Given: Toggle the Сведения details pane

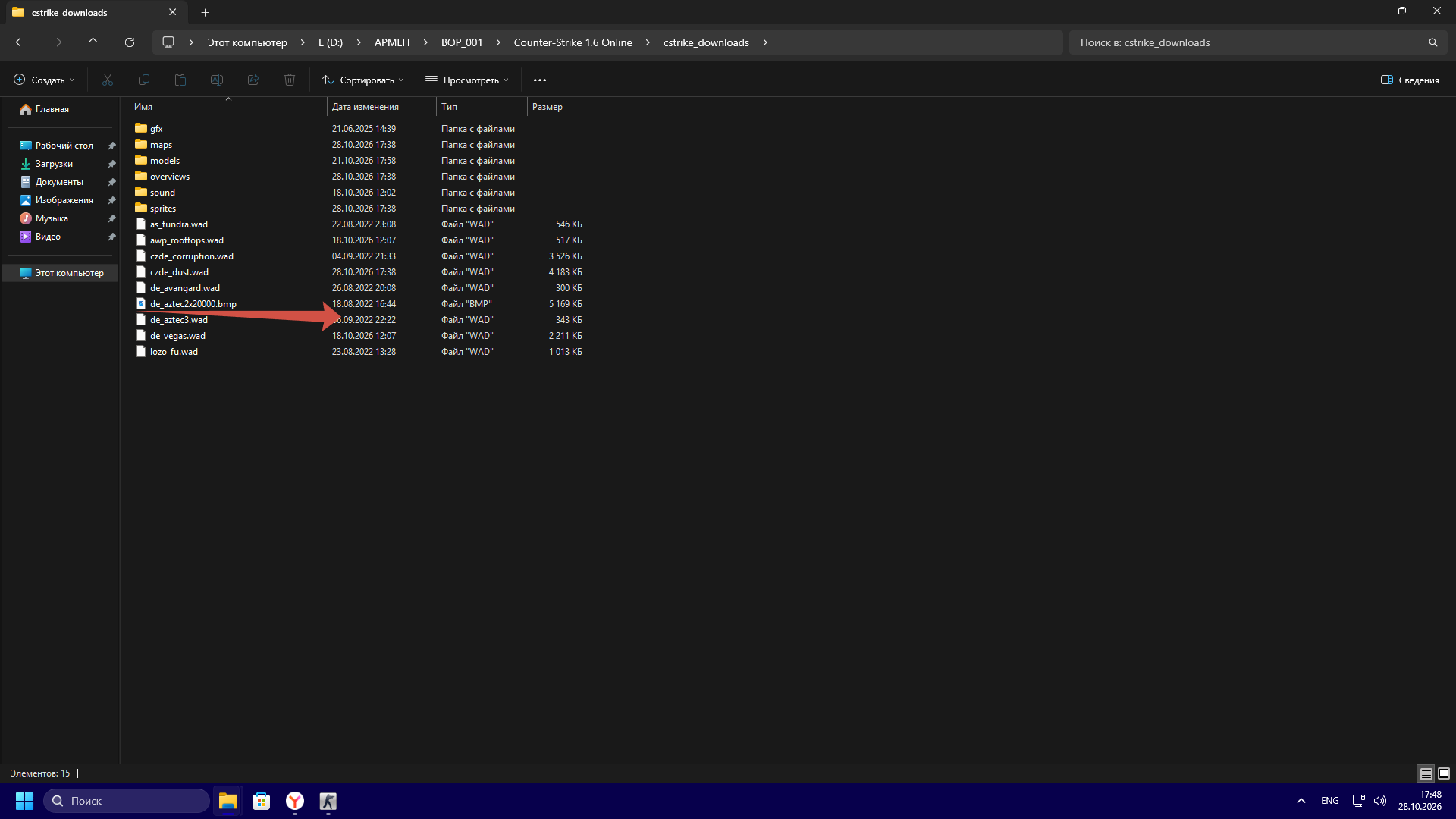Looking at the screenshot, I should (x=1410, y=80).
